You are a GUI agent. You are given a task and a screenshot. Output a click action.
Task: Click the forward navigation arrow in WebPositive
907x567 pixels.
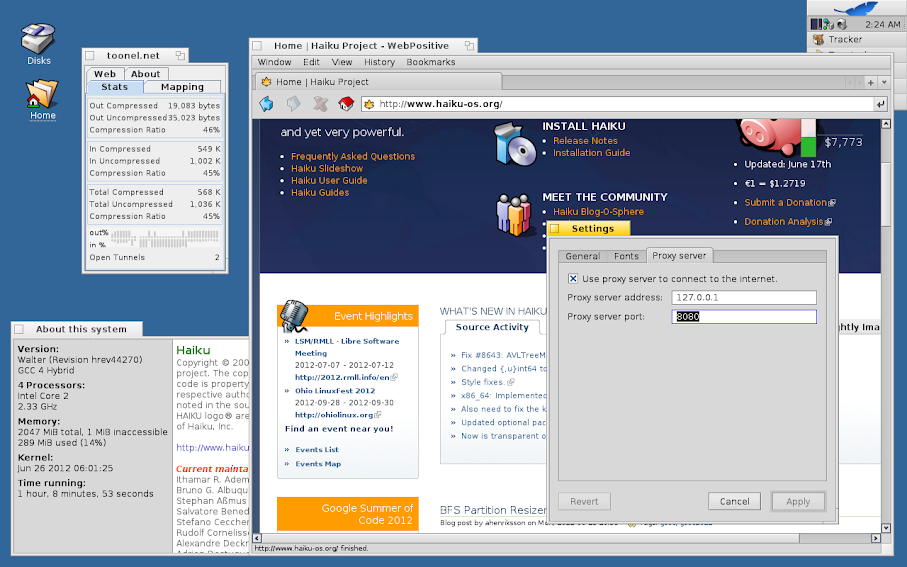[x=294, y=104]
